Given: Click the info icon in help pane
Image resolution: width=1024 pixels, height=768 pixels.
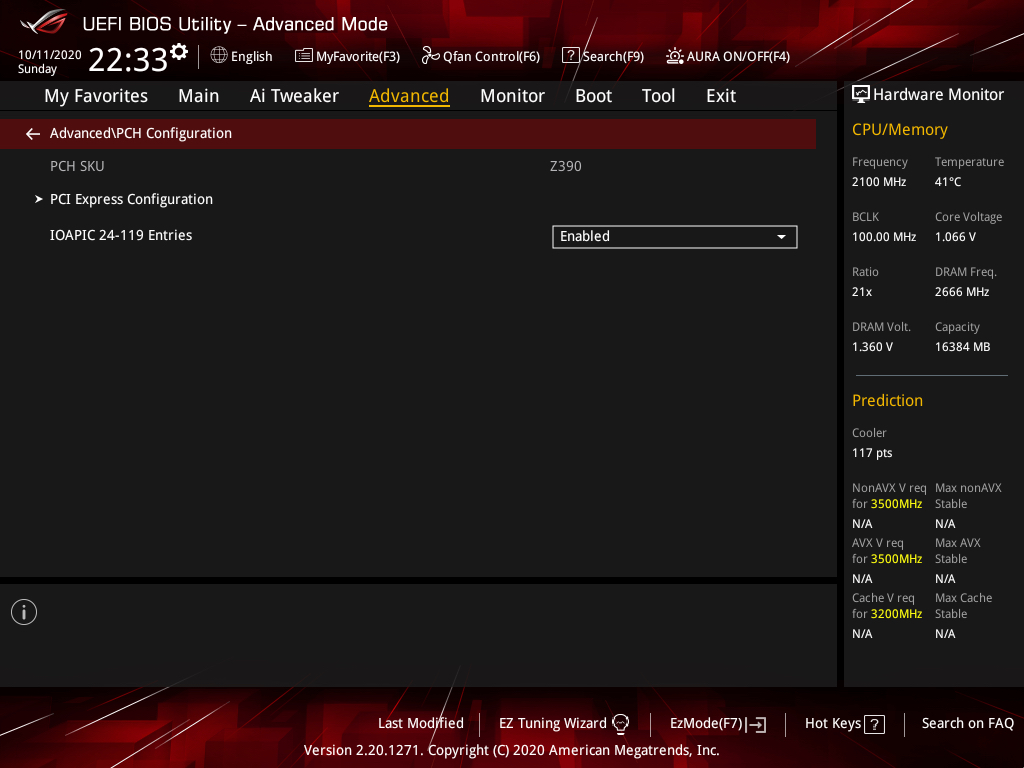Looking at the screenshot, I should click(24, 612).
